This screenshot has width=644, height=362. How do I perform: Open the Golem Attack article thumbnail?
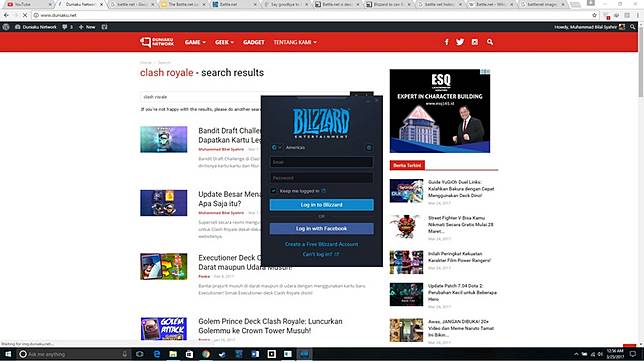163,328
